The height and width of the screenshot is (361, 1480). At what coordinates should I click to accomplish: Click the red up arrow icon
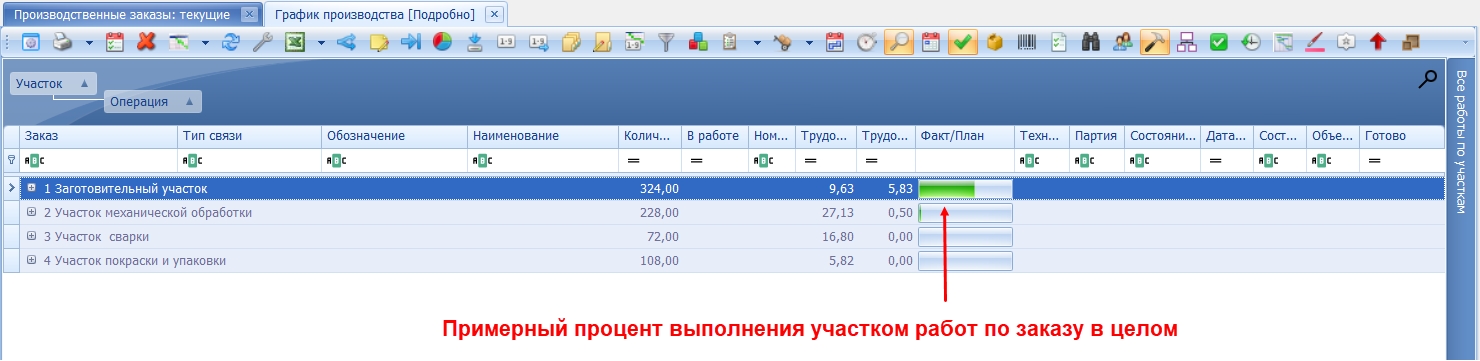[x=1378, y=42]
